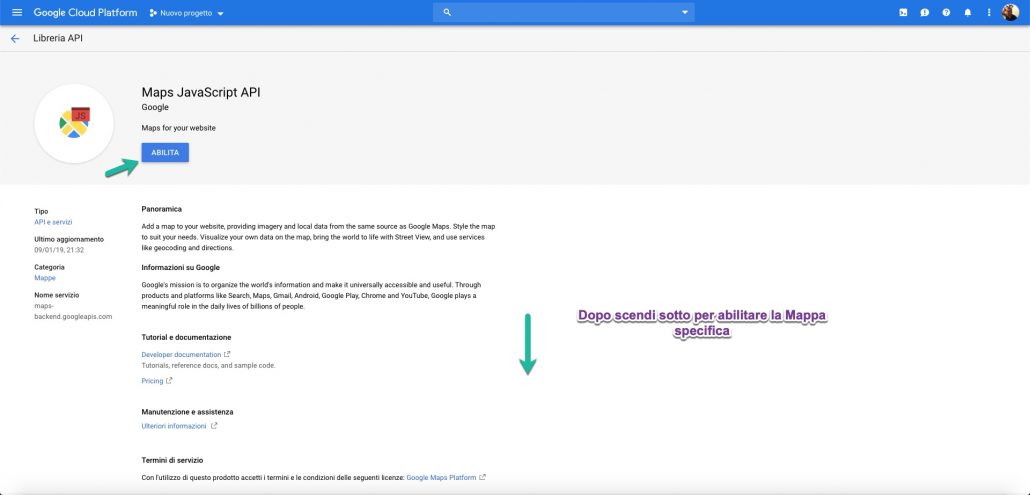Click external icon beside Google Maps Platform

[x=483, y=477]
